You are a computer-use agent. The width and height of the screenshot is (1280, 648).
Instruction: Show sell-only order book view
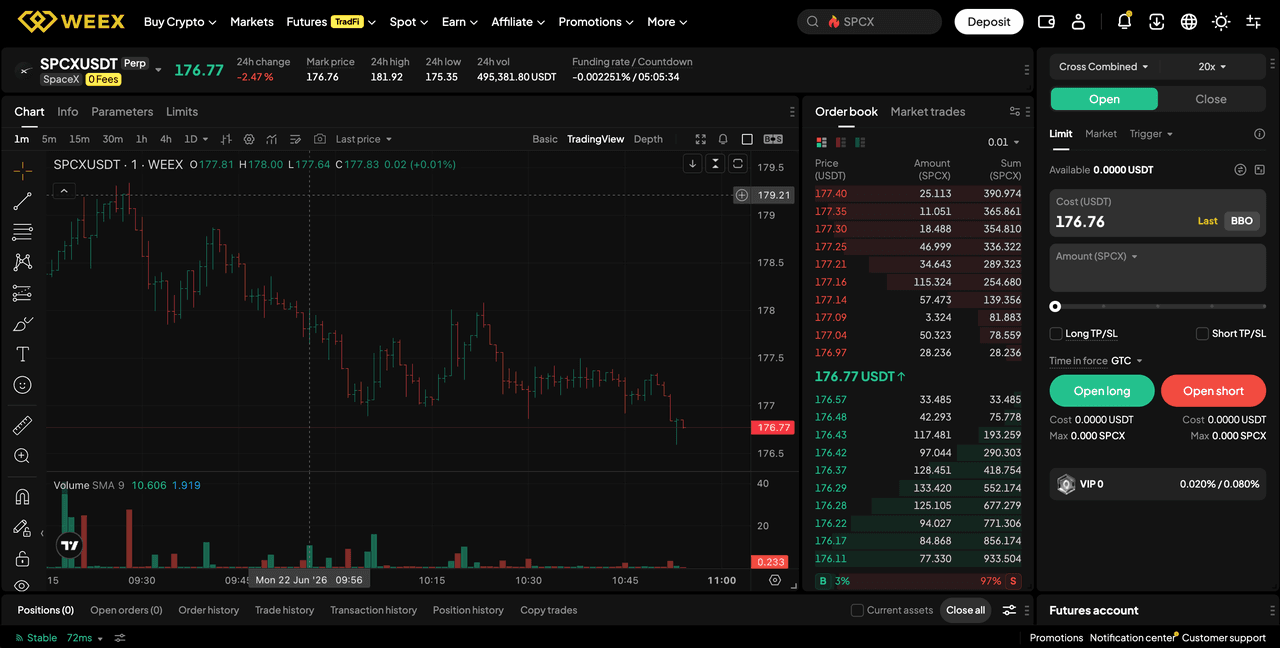[841, 142]
